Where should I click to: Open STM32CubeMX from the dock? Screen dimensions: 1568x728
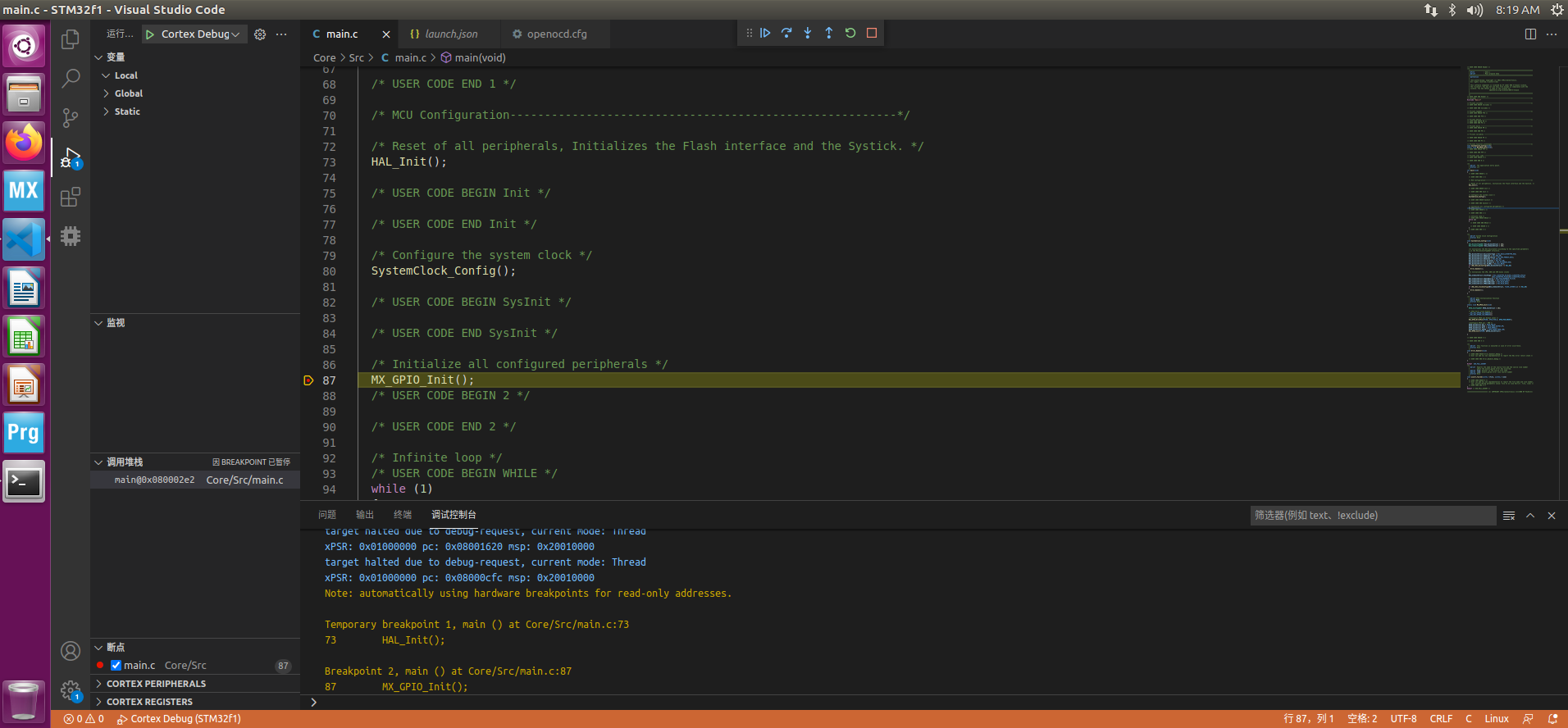[x=24, y=191]
